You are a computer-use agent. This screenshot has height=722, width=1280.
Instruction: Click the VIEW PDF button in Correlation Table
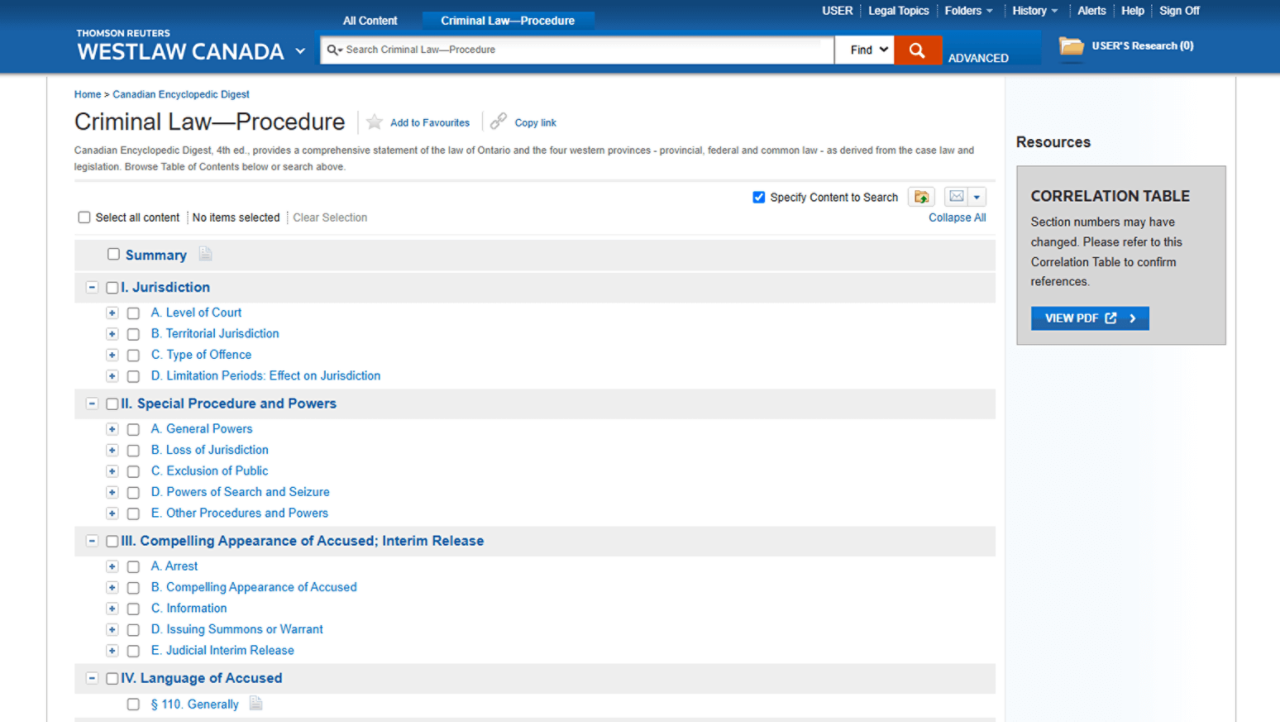point(1089,318)
